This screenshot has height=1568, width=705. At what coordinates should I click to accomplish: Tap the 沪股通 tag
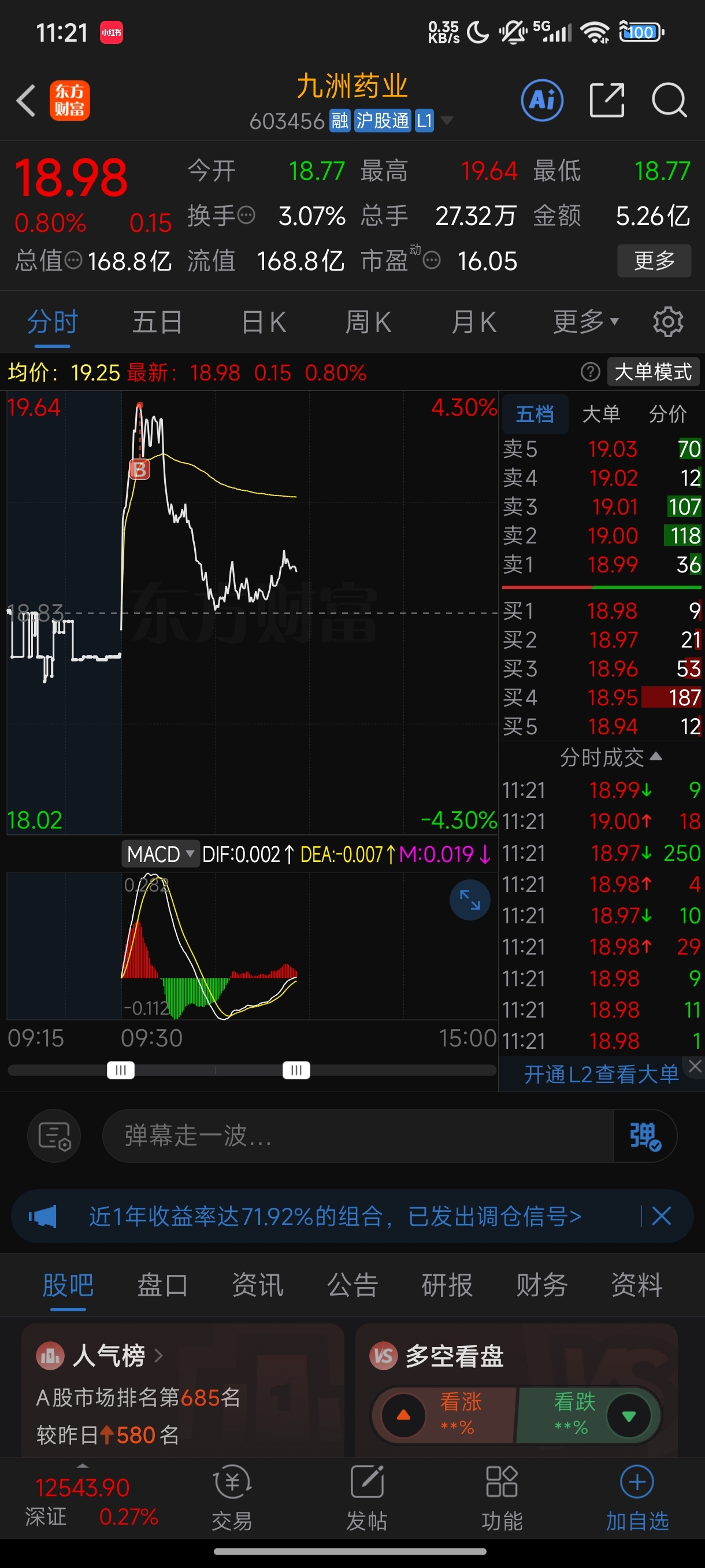(383, 120)
